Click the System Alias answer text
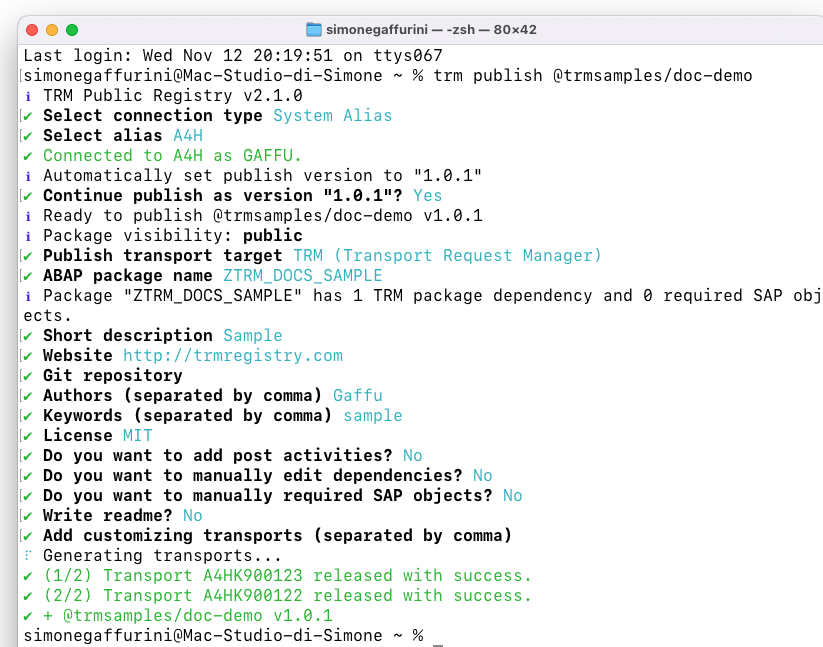The image size is (823, 647). point(333,115)
